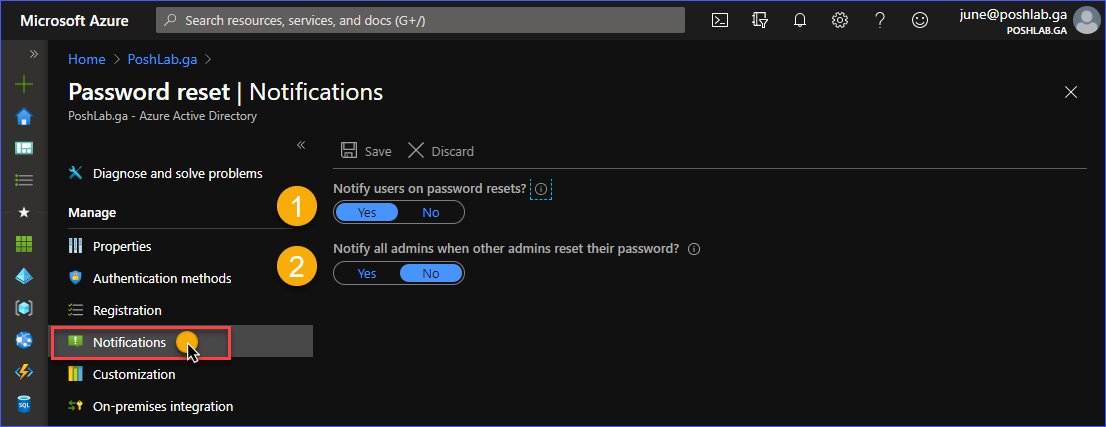Click the Discard button

pos(441,151)
